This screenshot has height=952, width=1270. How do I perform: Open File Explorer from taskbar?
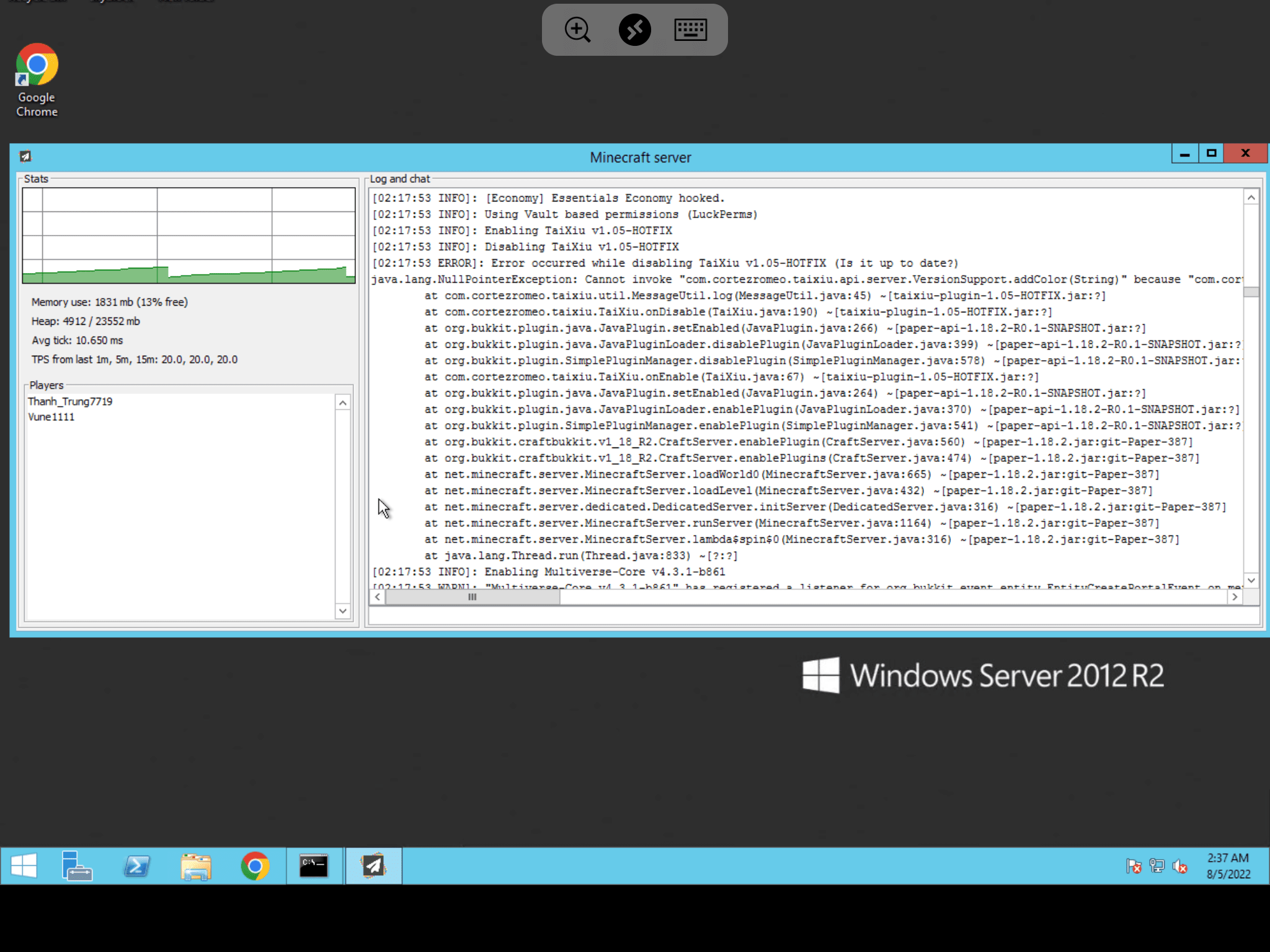[x=196, y=866]
